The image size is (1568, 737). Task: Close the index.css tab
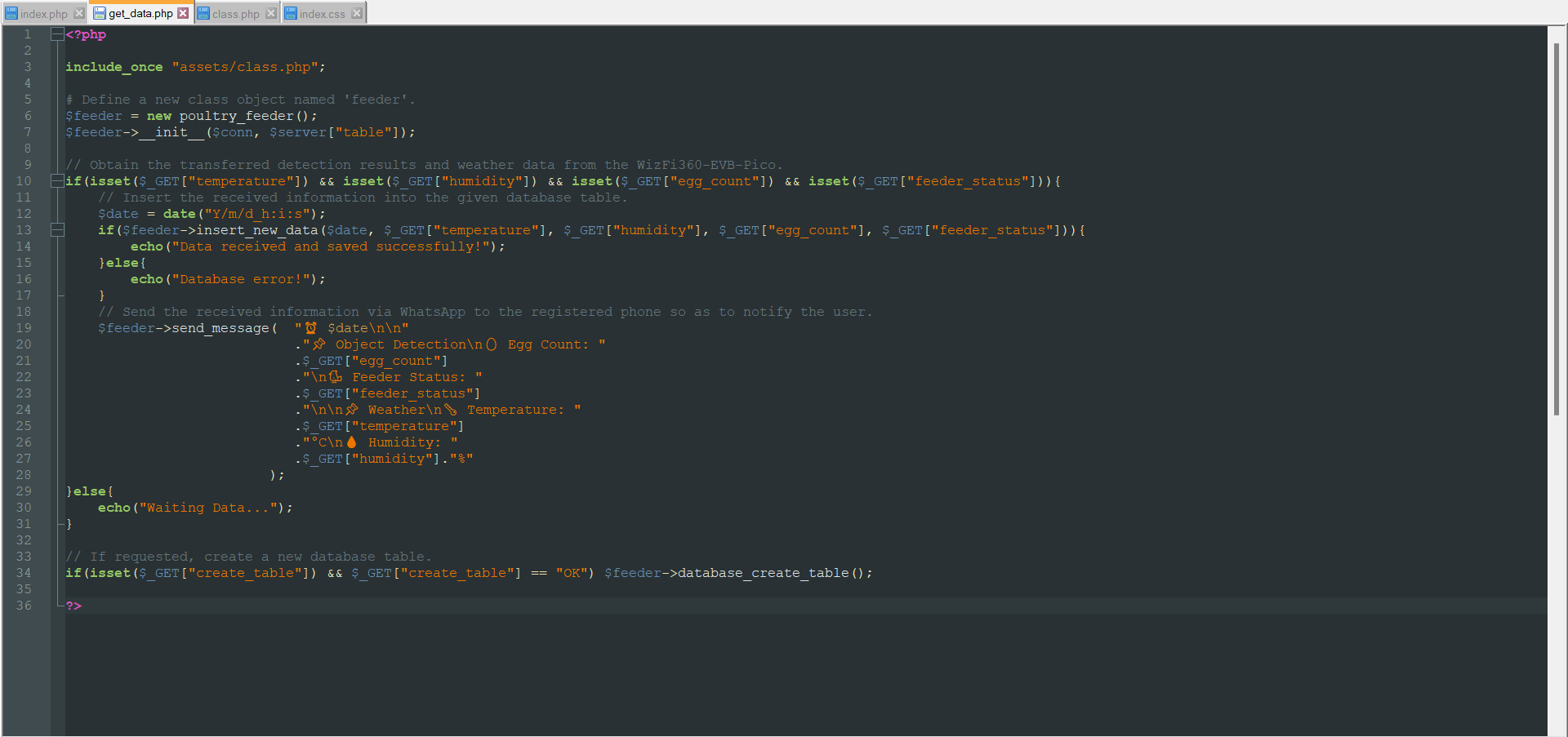click(x=357, y=12)
